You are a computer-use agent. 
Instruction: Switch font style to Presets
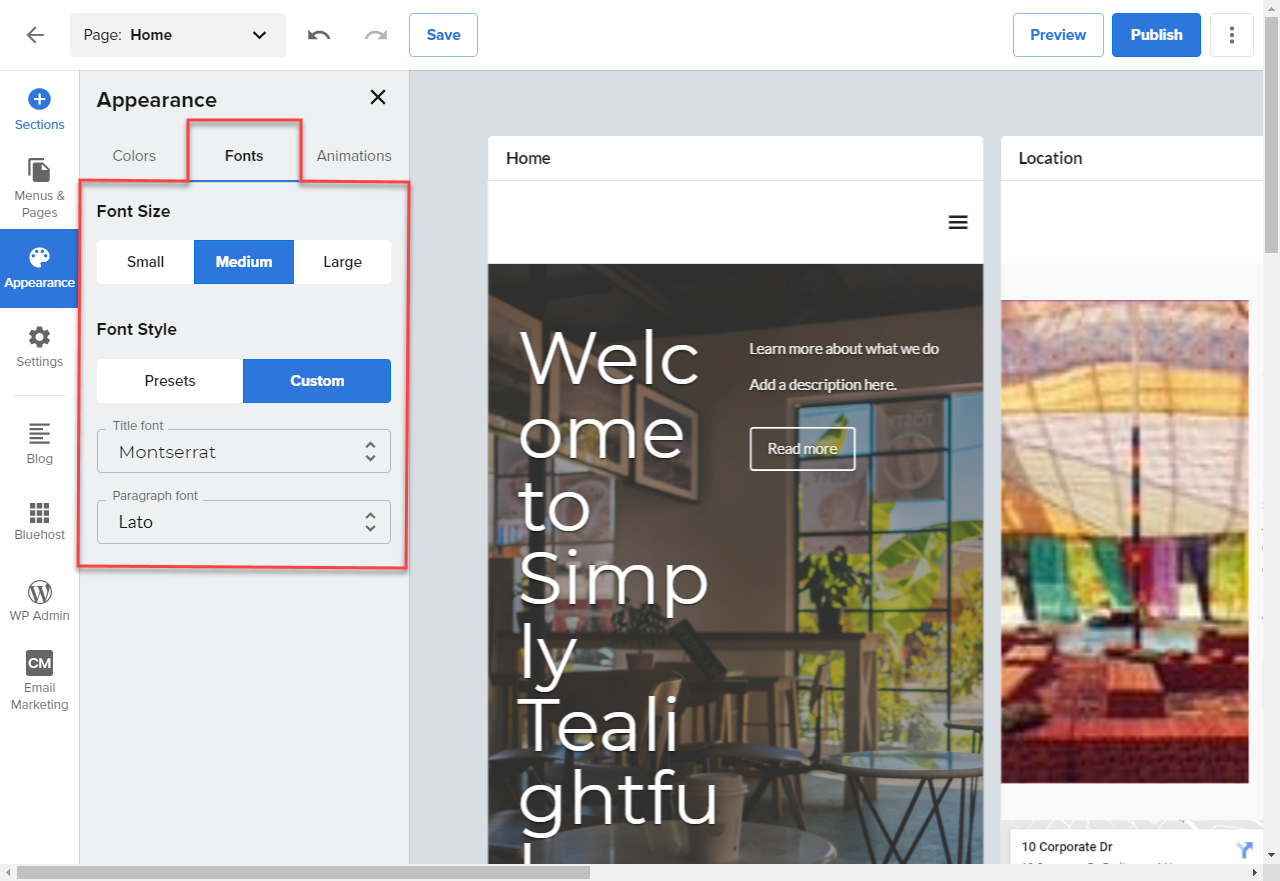click(170, 381)
